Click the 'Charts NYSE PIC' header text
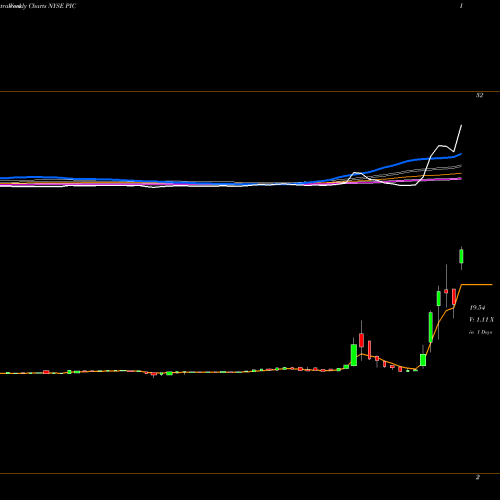The height and width of the screenshot is (500, 500). click(x=52, y=6)
